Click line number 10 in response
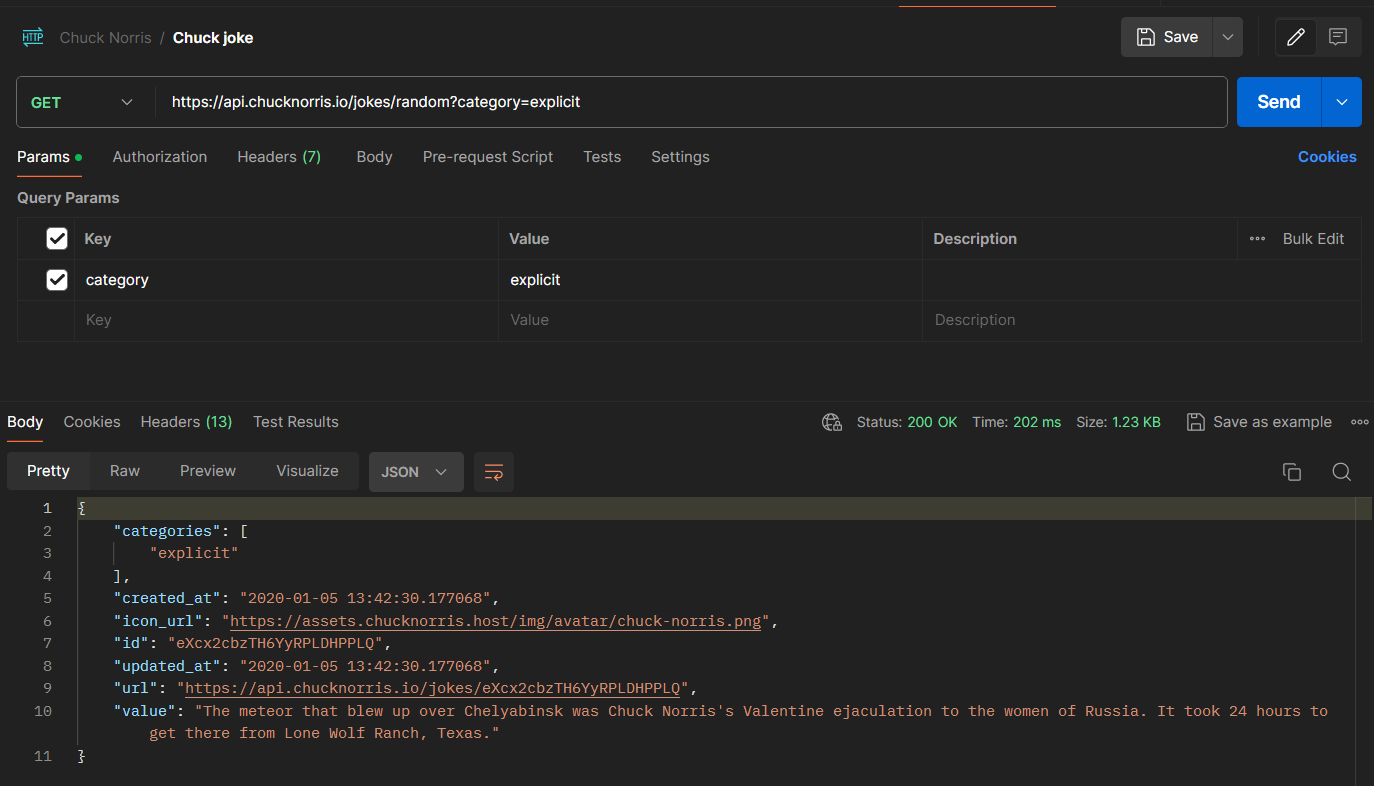The width and height of the screenshot is (1374, 786). tap(43, 711)
